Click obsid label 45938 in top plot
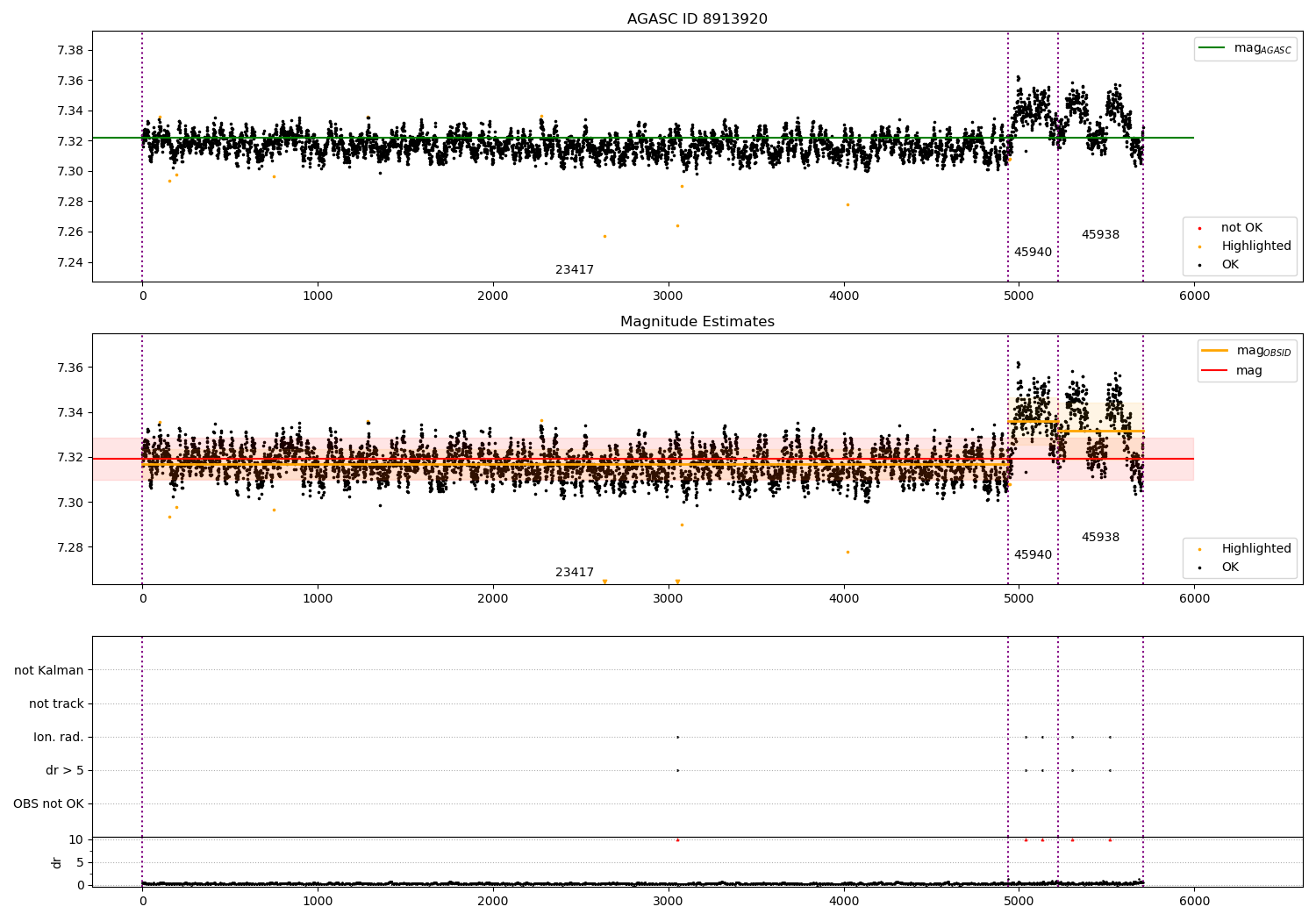Image resolution: width=1316 pixels, height=921 pixels. [1100, 235]
